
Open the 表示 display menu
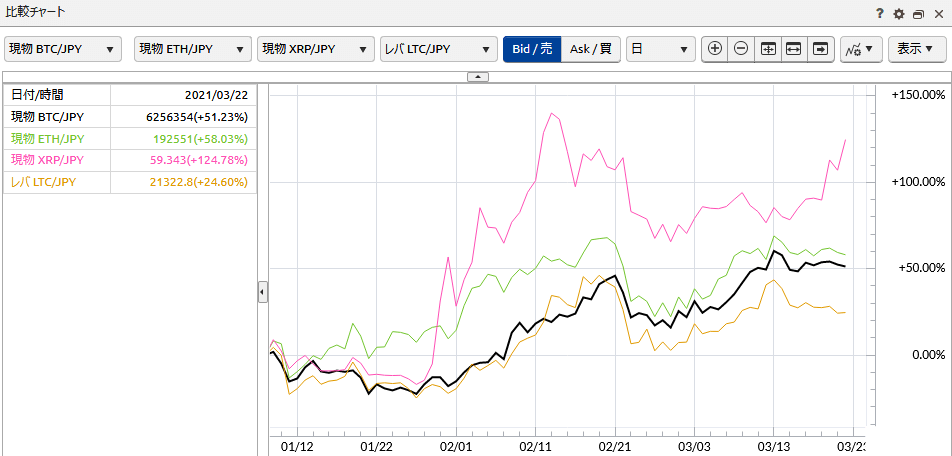[x=917, y=49]
